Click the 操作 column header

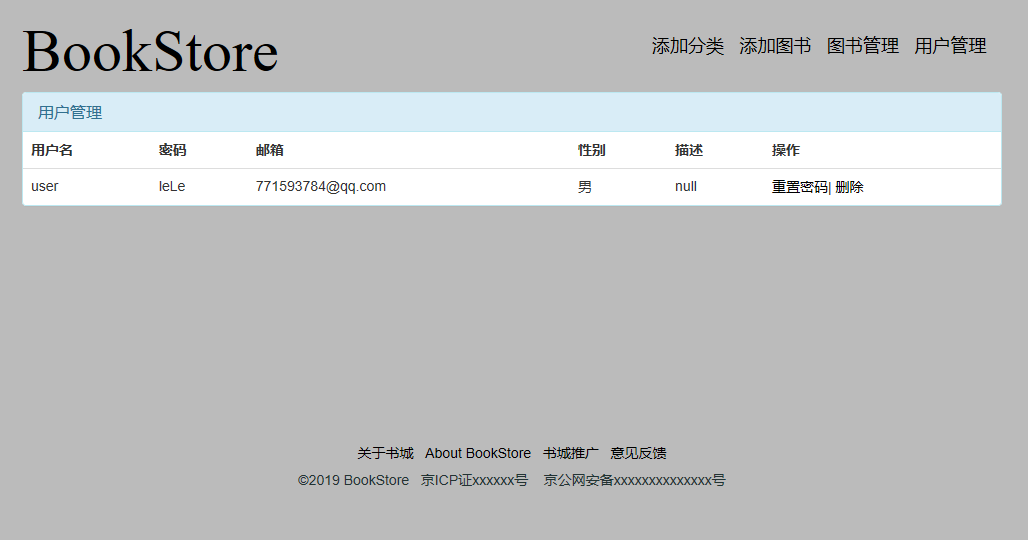[x=785, y=150]
